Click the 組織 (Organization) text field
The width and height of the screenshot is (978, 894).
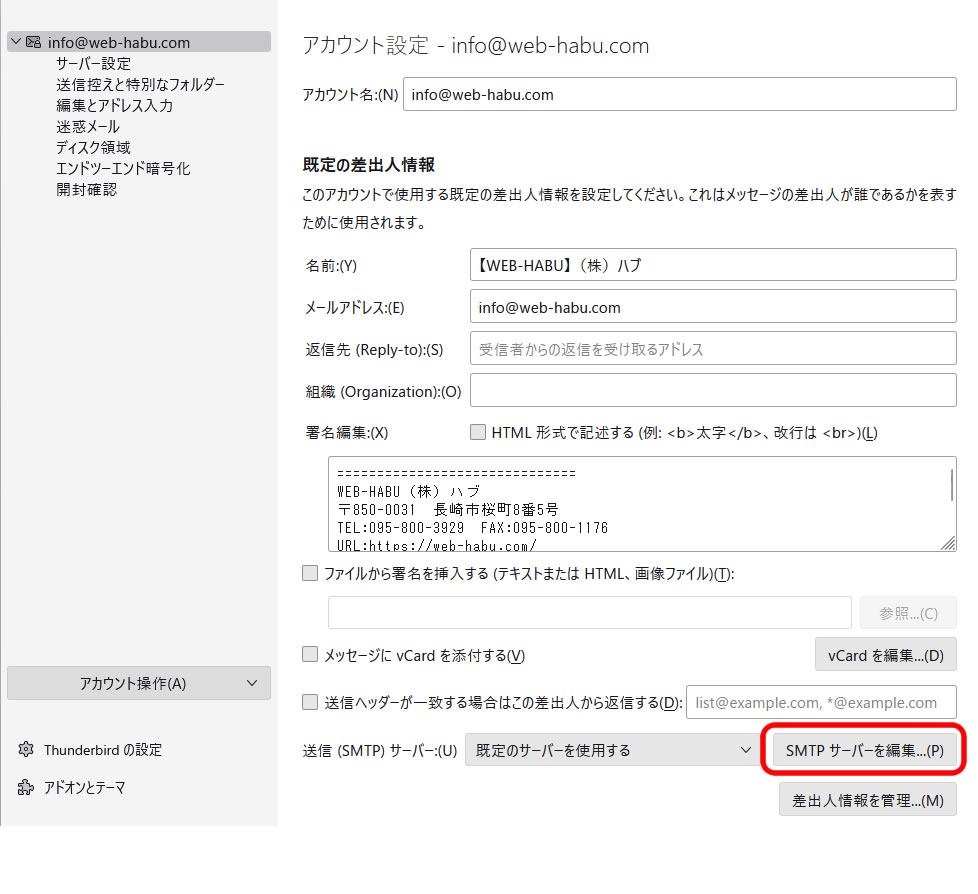pos(712,391)
